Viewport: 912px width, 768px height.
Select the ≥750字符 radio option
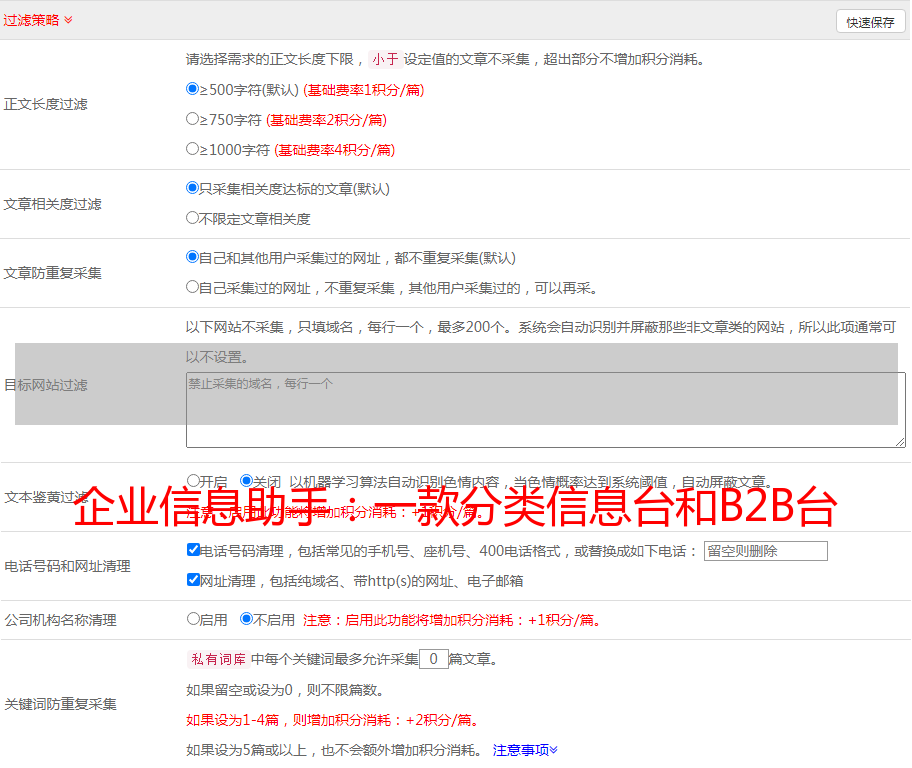click(193, 119)
